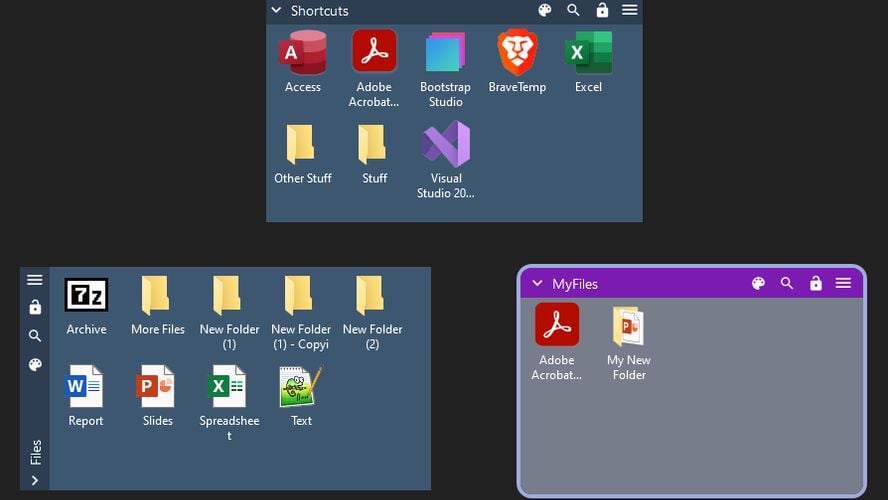Open the Spreadsheet Excel file
Viewport: 888px width, 500px height.
click(x=229, y=386)
